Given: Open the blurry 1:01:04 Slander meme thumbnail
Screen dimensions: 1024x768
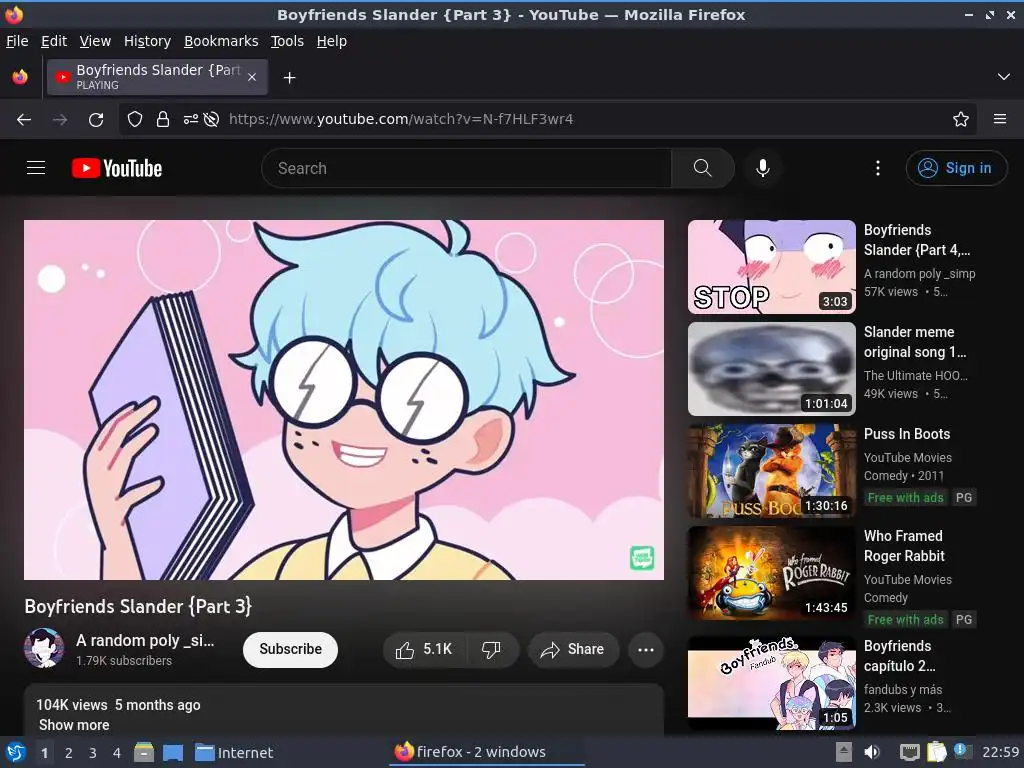Looking at the screenshot, I should (x=771, y=369).
